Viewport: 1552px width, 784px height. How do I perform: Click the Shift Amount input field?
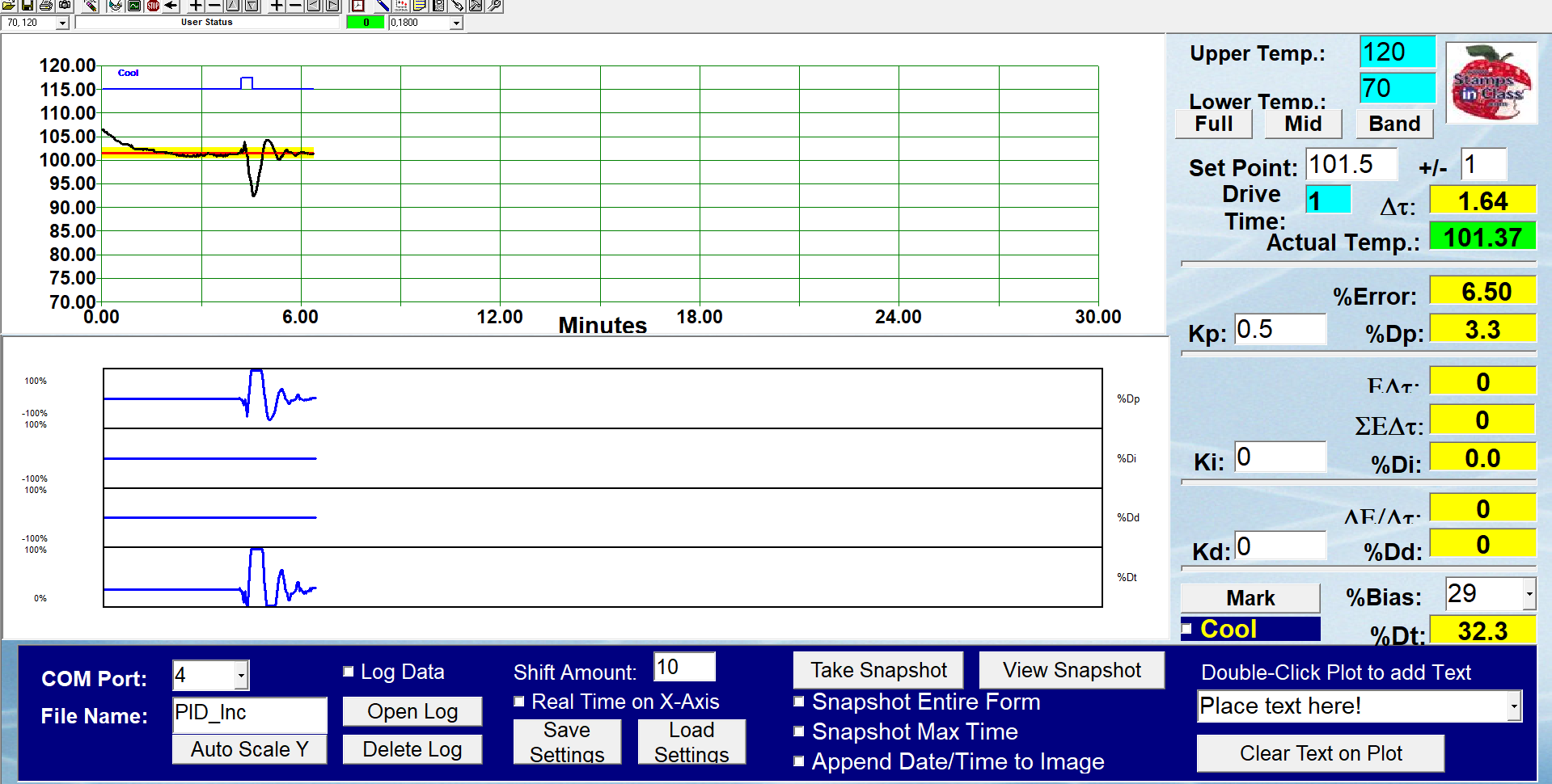(x=684, y=667)
